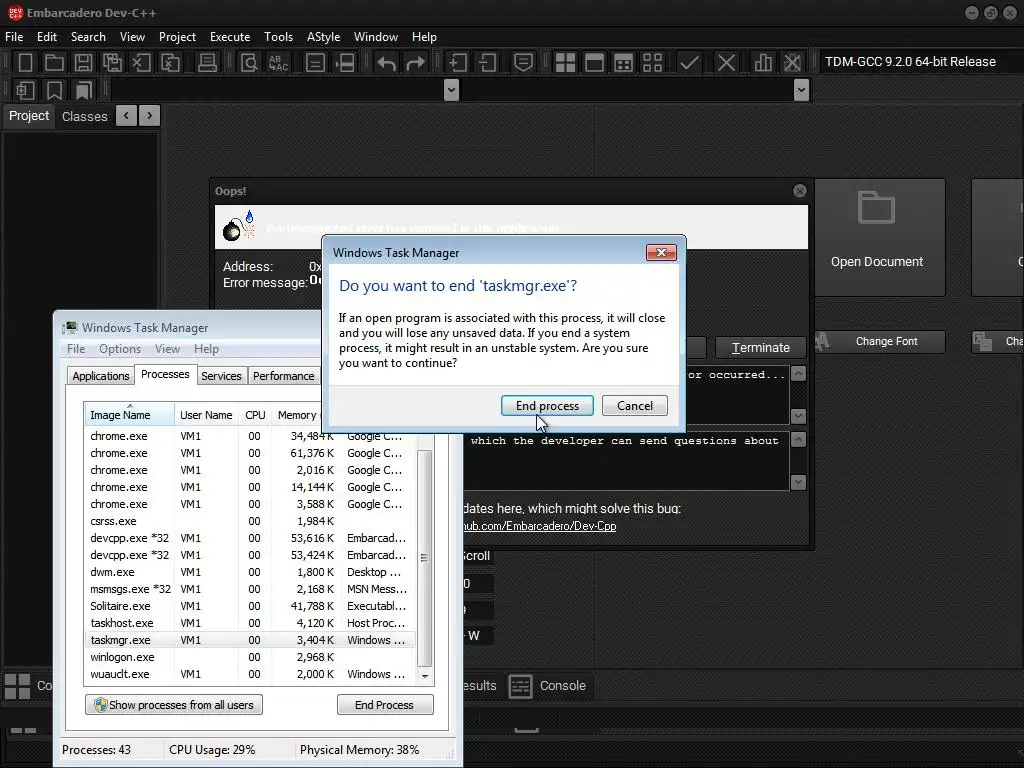Sort processes by CPU column header

pos(255,415)
